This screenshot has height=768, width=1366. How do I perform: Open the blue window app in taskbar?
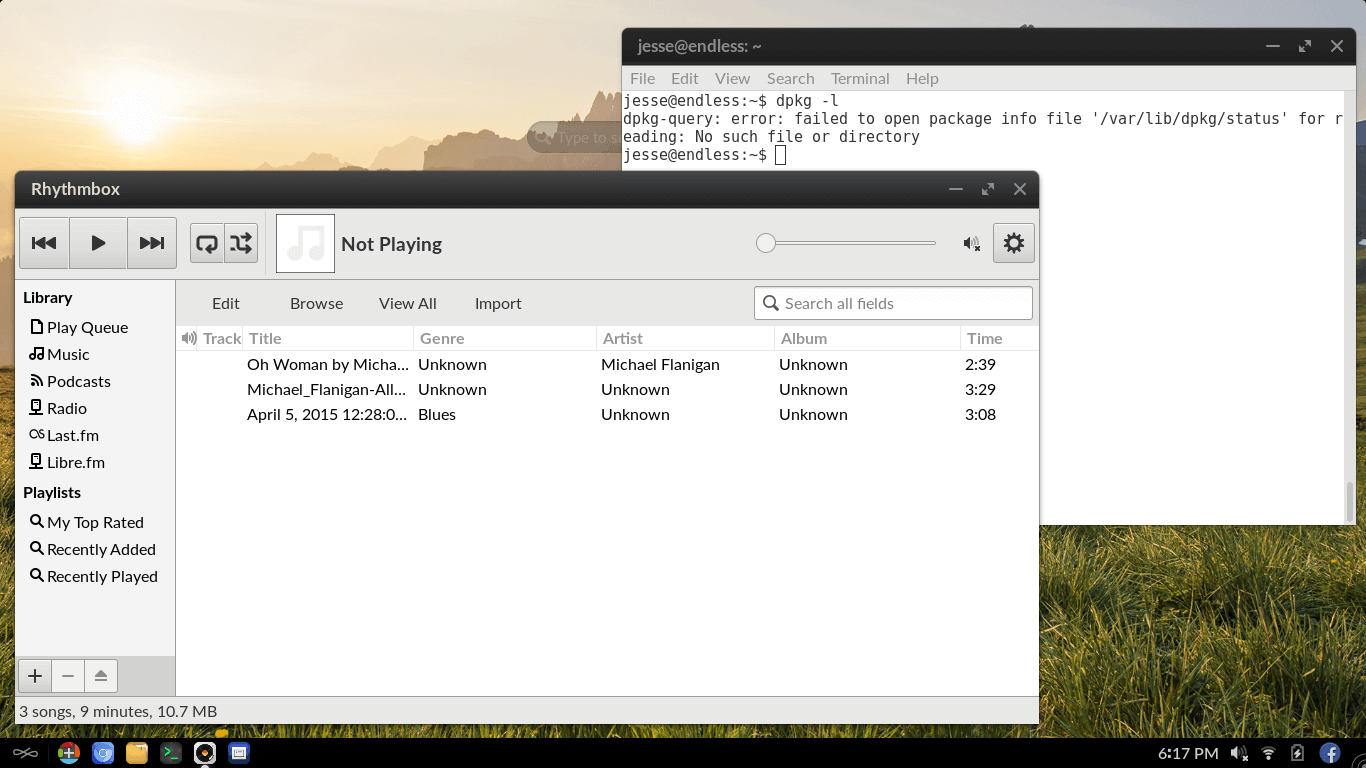(239, 753)
